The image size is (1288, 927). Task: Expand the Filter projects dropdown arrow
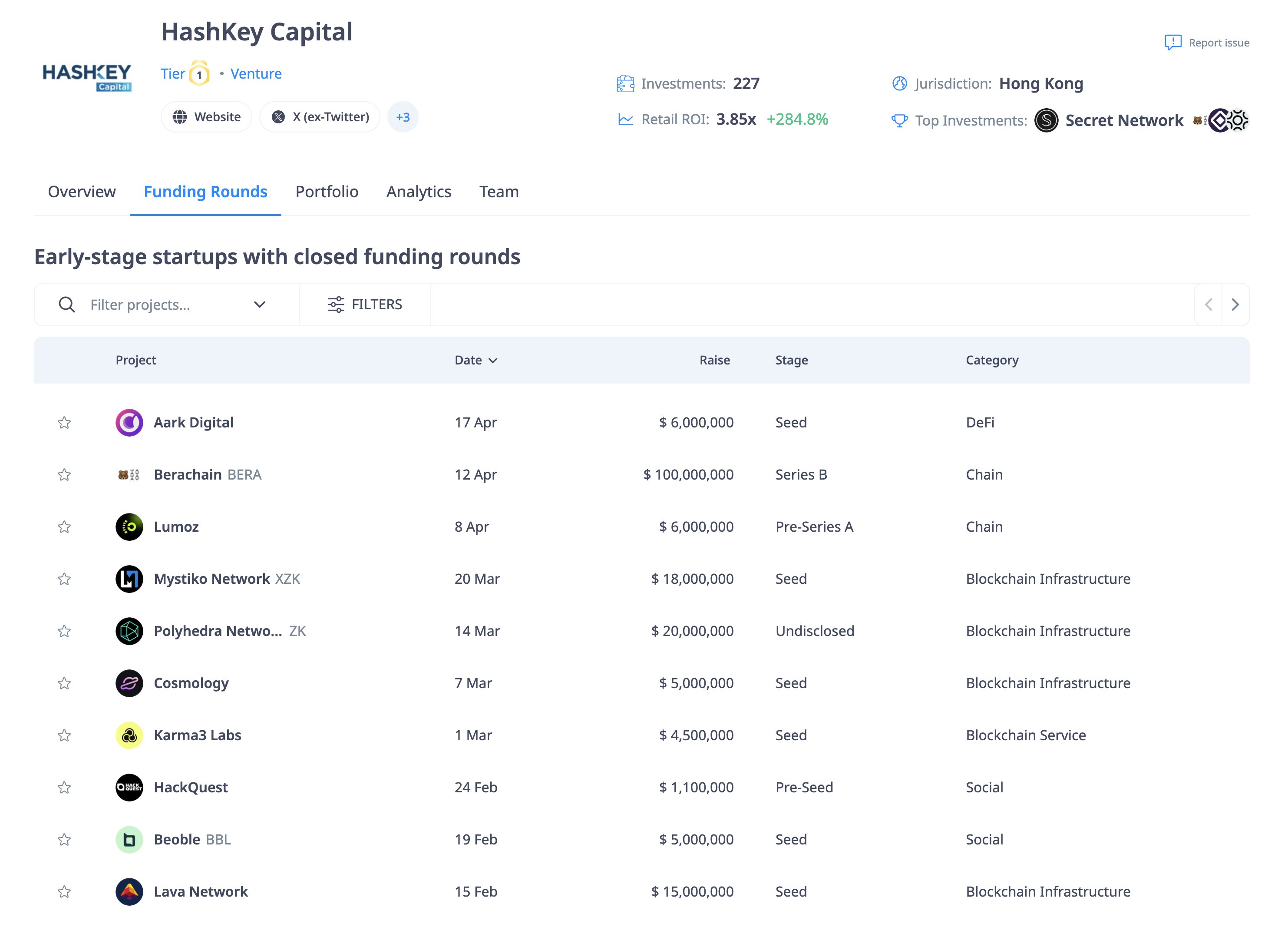[x=260, y=305]
